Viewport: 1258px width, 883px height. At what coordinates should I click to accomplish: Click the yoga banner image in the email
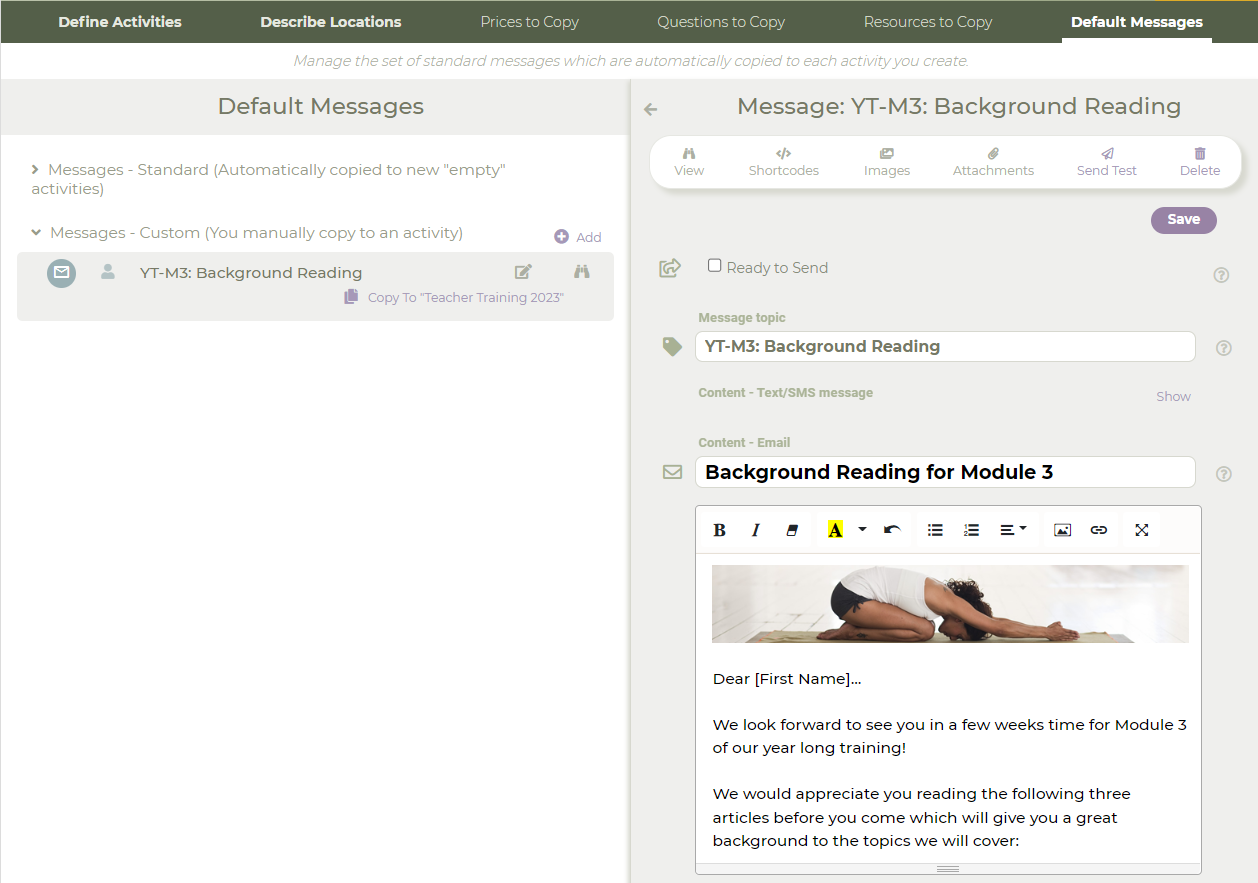point(950,603)
